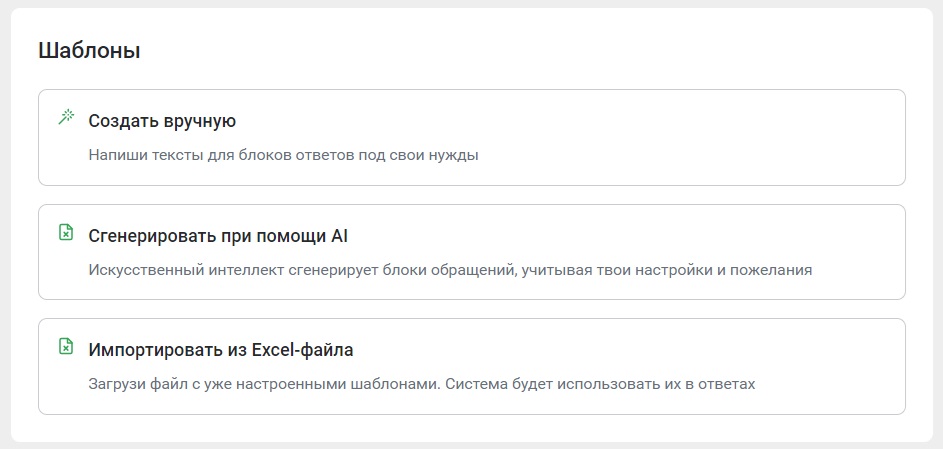Choose Сгенерировать при помощи AI title
The image size is (943, 449).
pos(218,236)
